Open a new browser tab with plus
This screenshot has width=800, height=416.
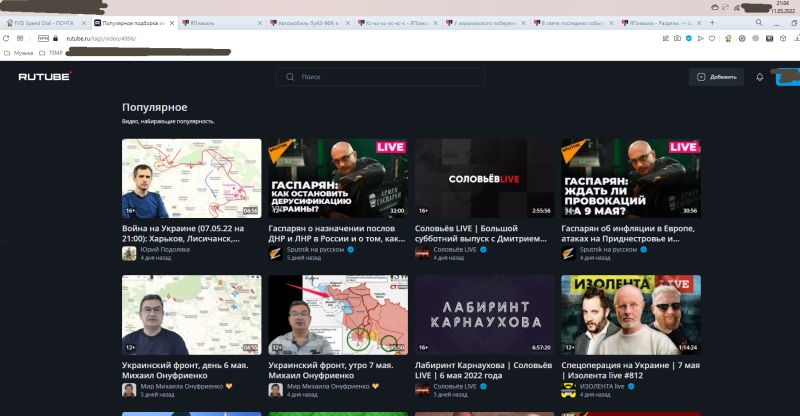point(712,22)
